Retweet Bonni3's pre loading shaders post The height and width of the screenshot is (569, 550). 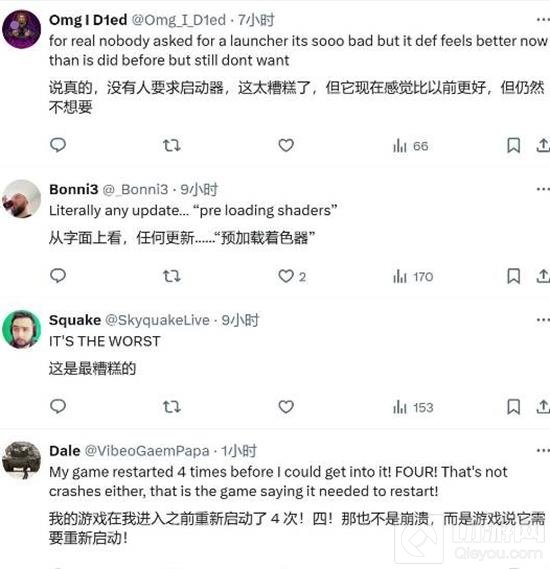pos(171,277)
